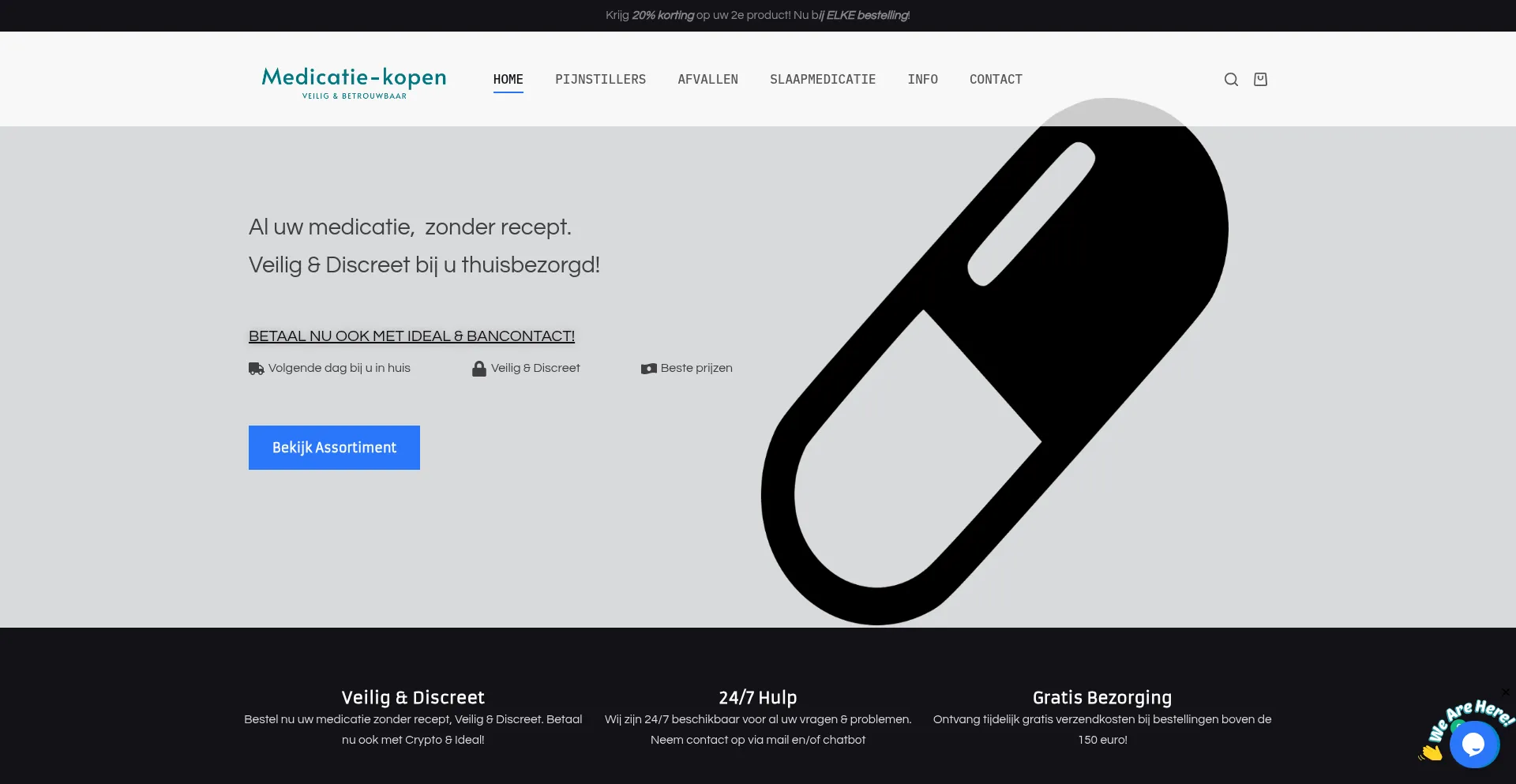
Task: Dismiss the 'We Are Here' chat label
Action: [1505, 692]
